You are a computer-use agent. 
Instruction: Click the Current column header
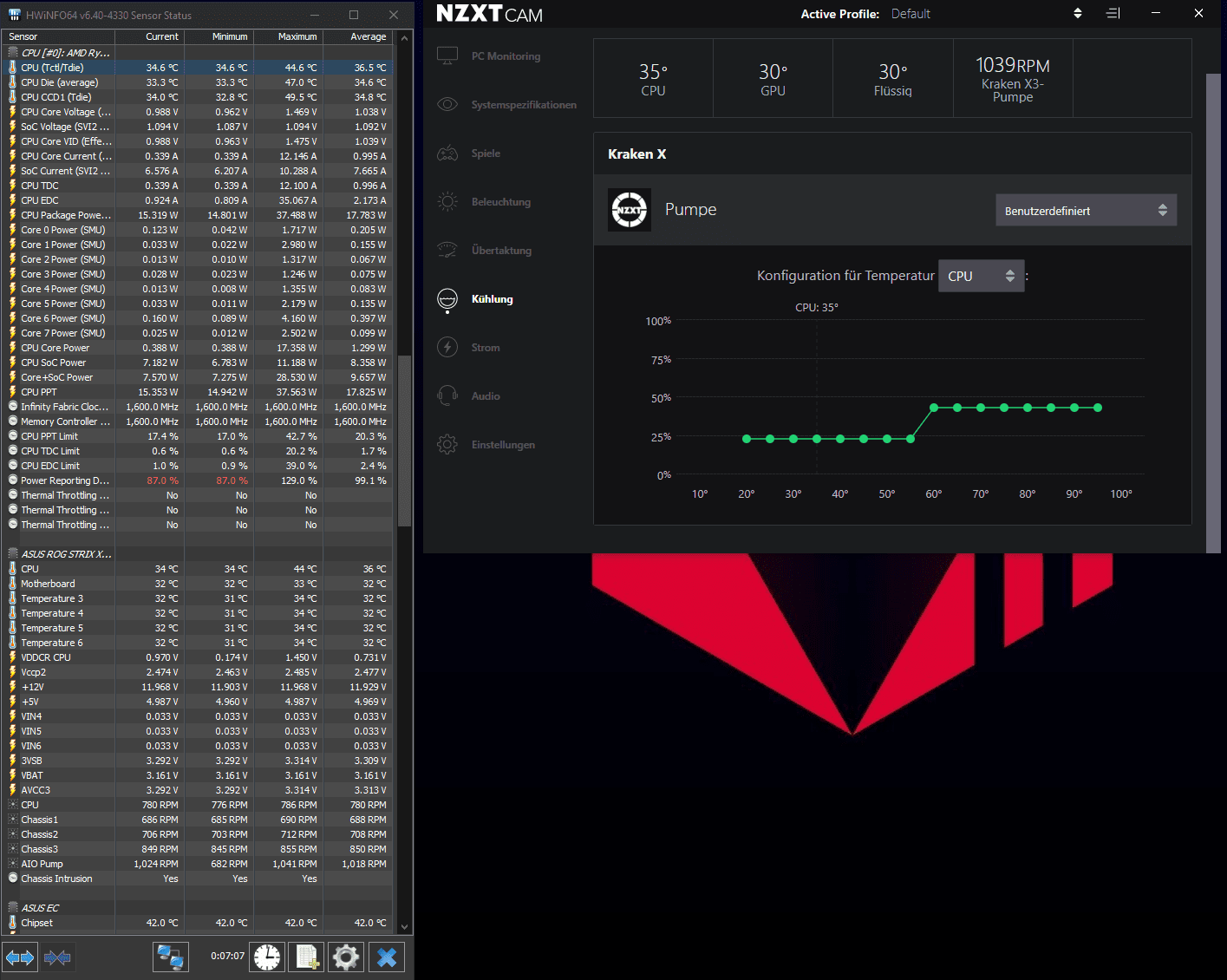[149, 36]
